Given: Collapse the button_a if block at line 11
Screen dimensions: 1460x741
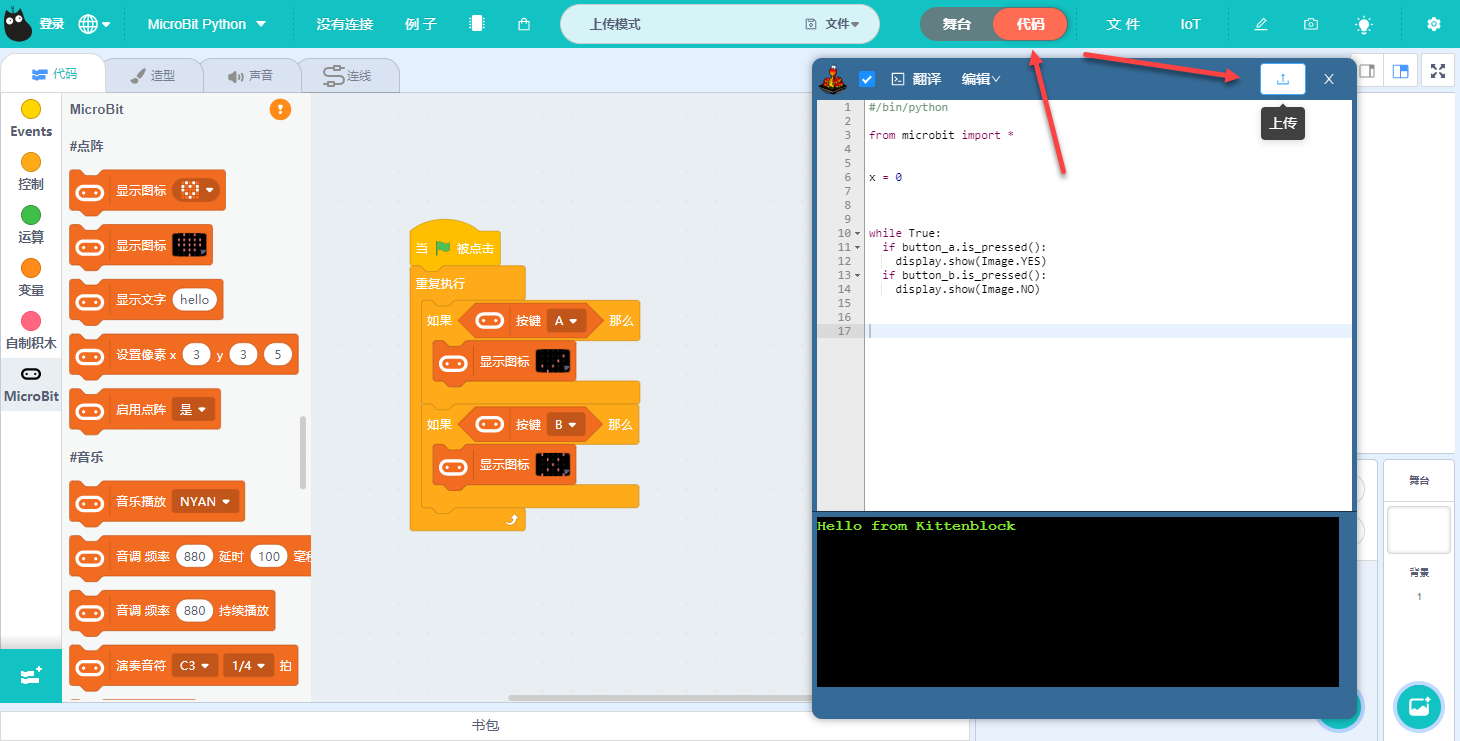Looking at the screenshot, I should tap(857, 247).
